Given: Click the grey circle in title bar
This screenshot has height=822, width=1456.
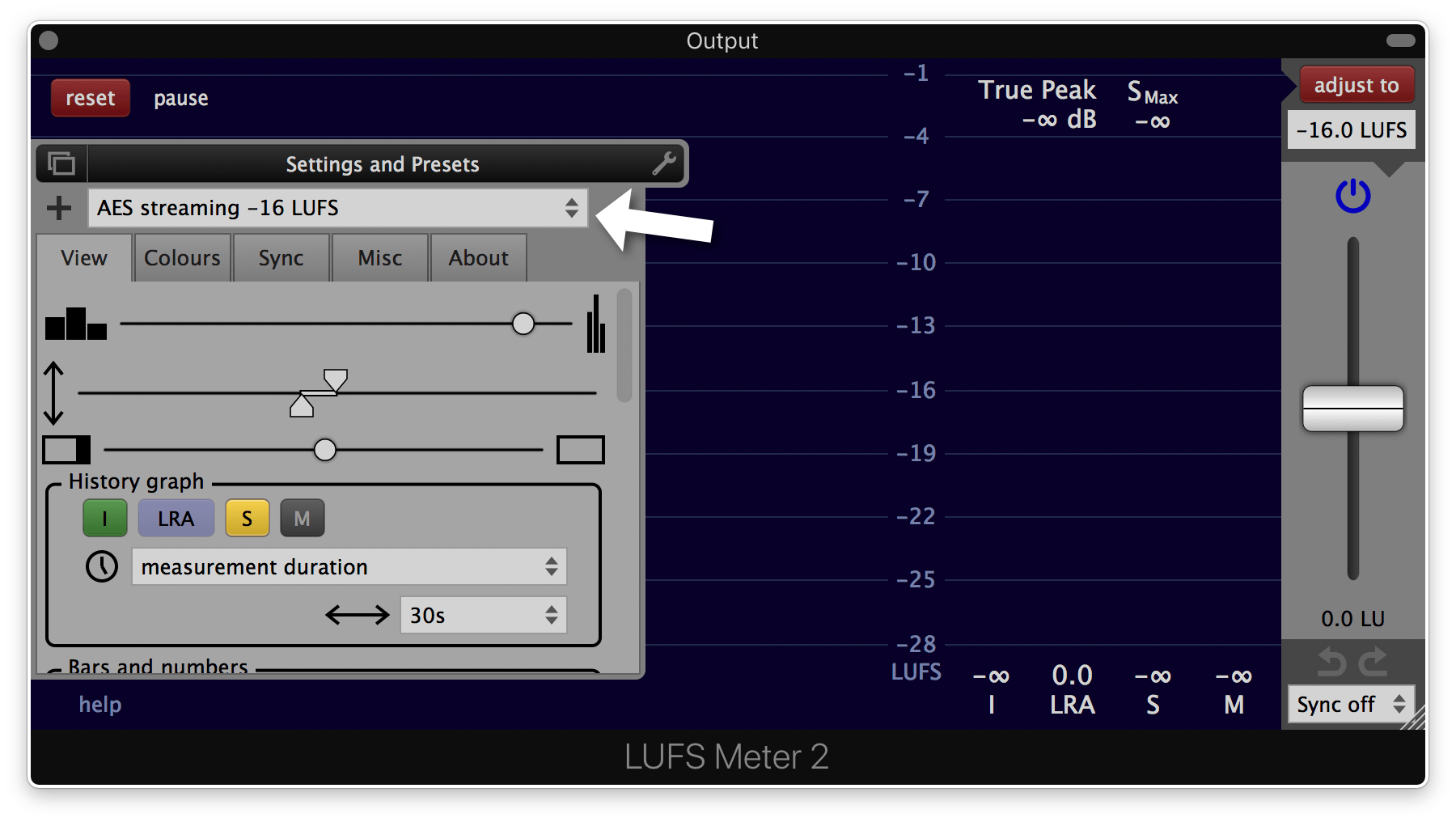Looking at the screenshot, I should (x=49, y=40).
